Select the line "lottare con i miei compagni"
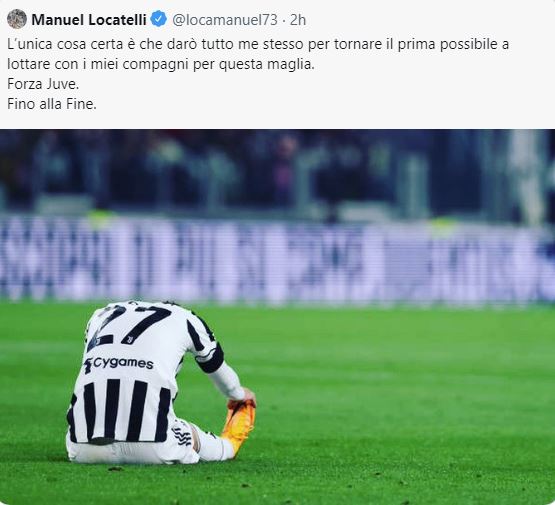The width and height of the screenshot is (555, 505). coord(161,65)
